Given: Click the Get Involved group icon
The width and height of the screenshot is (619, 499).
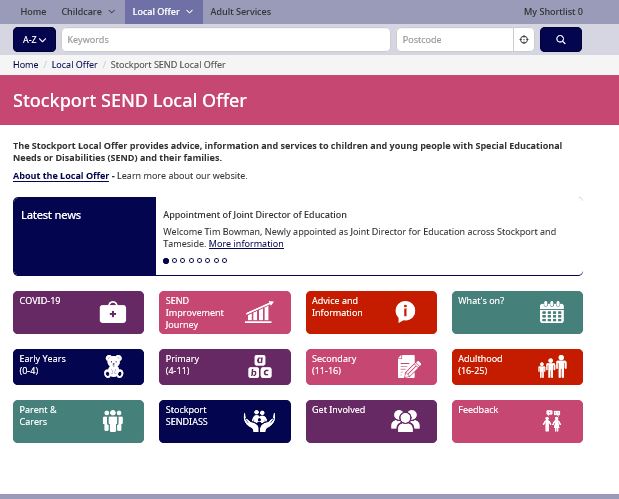Looking at the screenshot, I should click(x=405, y=421).
